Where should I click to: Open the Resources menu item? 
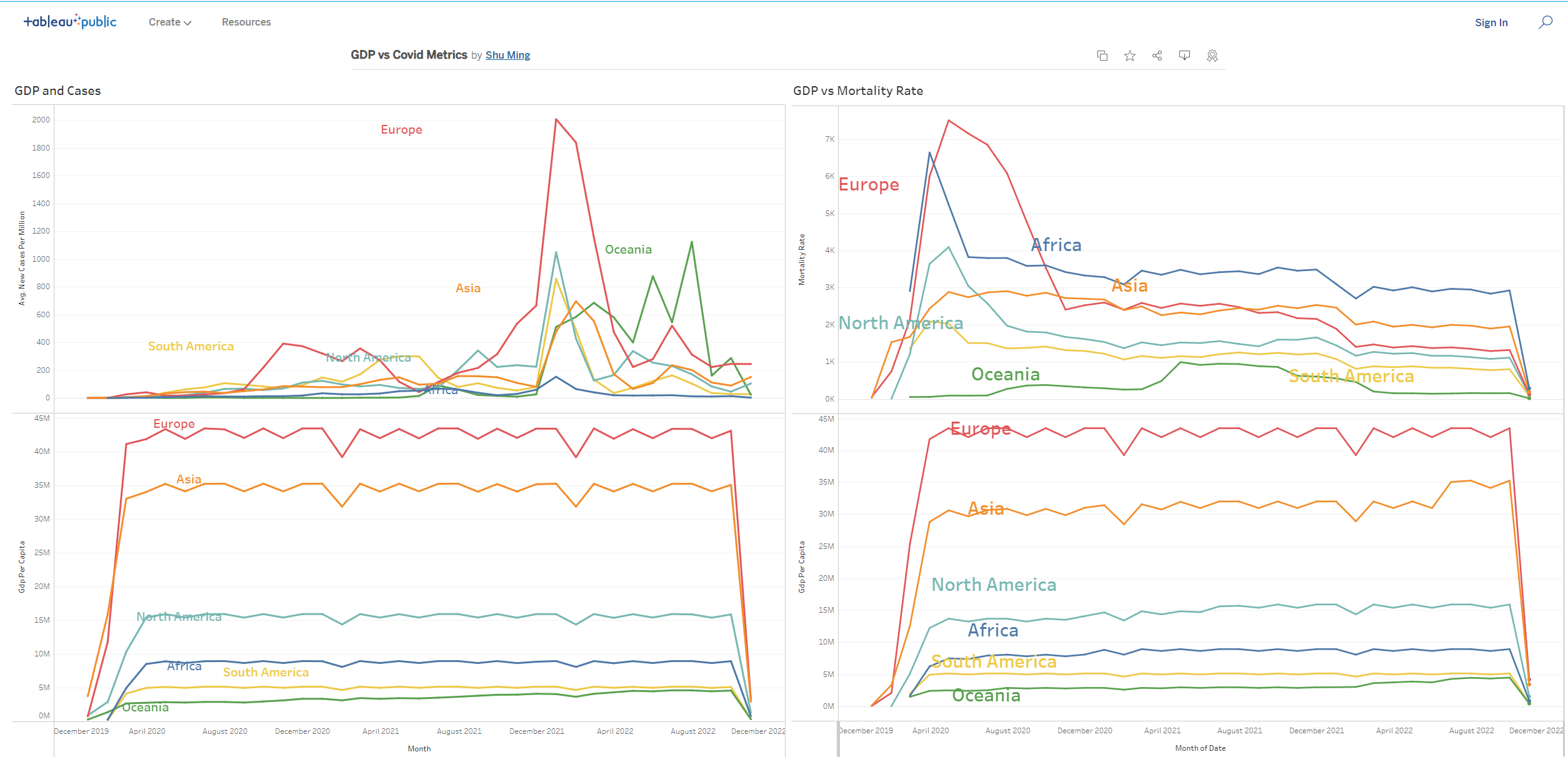tap(246, 22)
